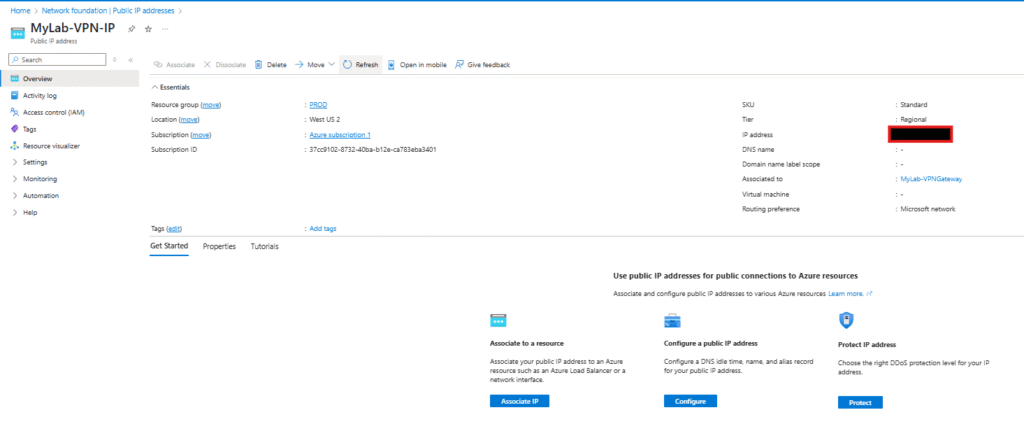The height and width of the screenshot is (438, 1024).
Task: Switch to the Properties tab
Action: coord(219,247)
